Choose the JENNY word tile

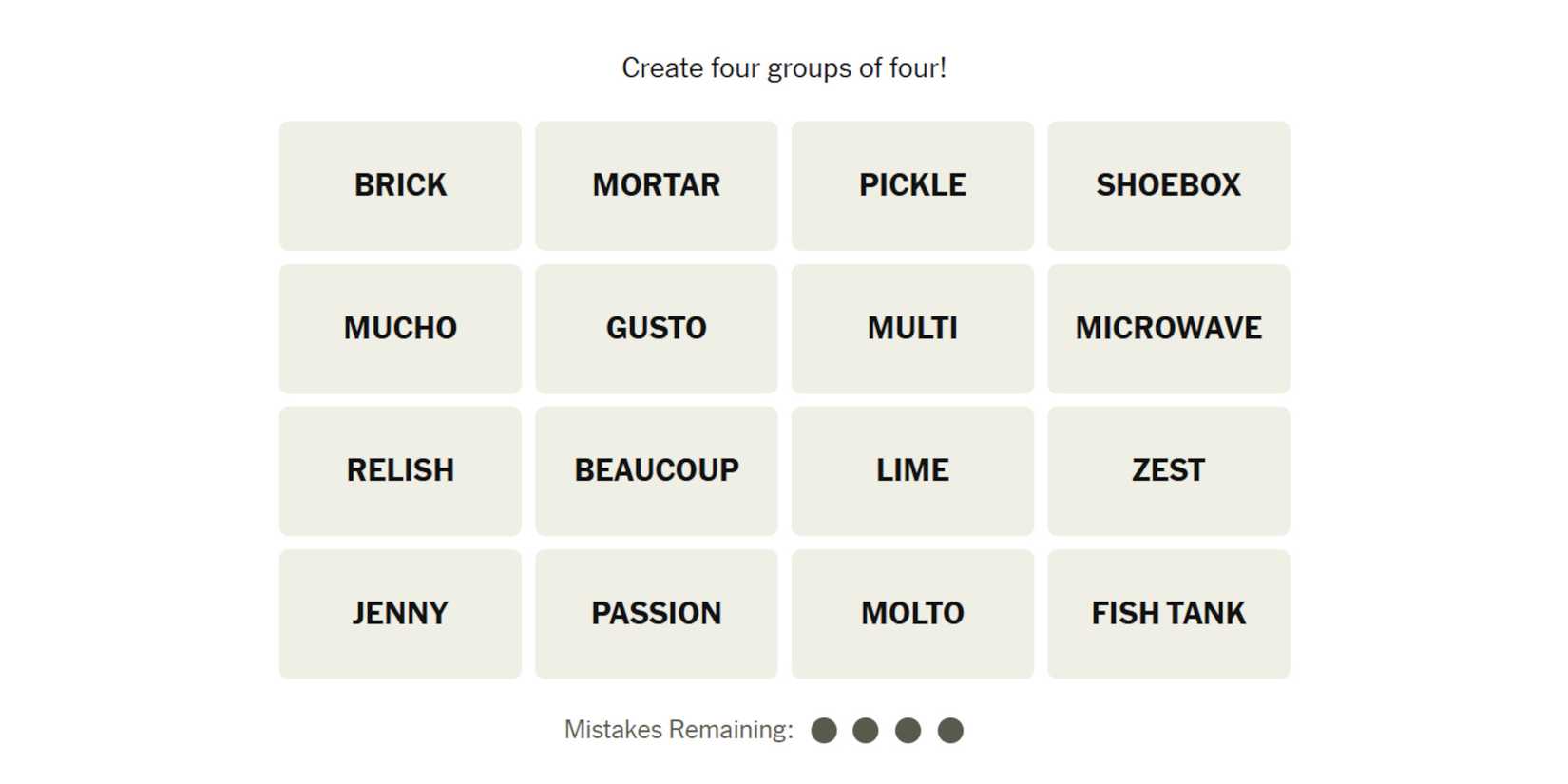click(400, 614)
